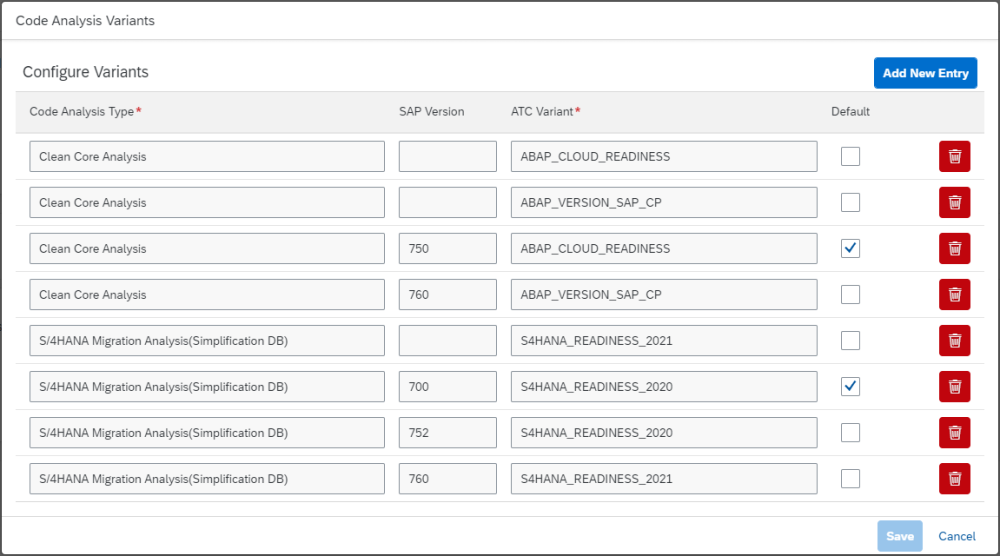
Task: Edit ATC Variant field in the version 752 row
Action: point(664,432)
